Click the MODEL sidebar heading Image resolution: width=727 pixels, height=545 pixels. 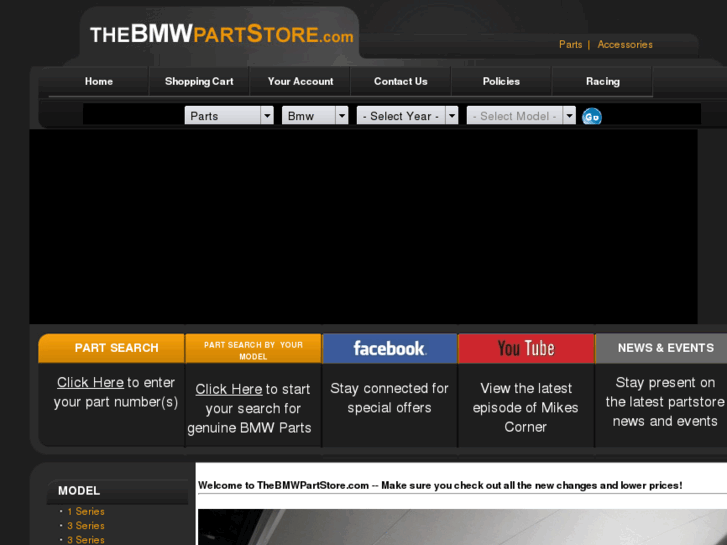(79, 491)
